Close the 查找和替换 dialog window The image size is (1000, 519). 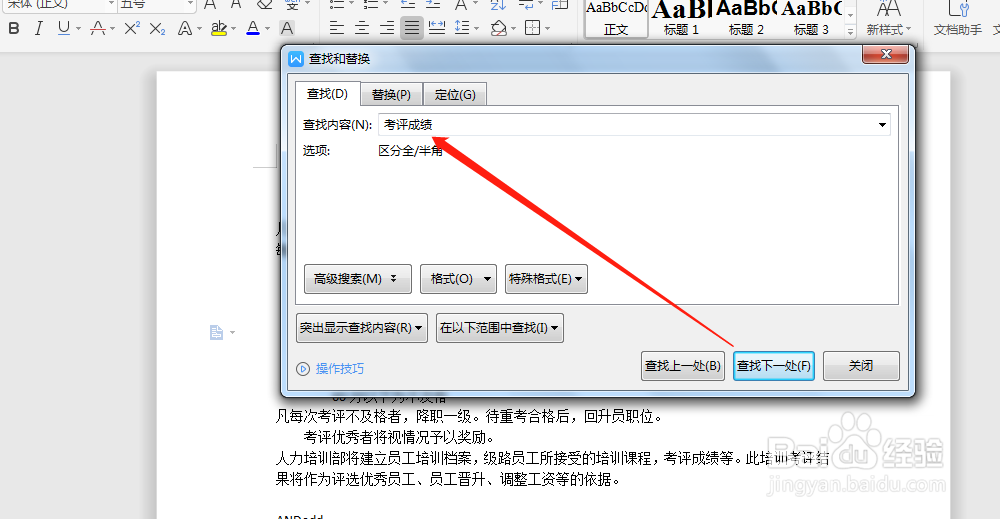pos(885,55)
